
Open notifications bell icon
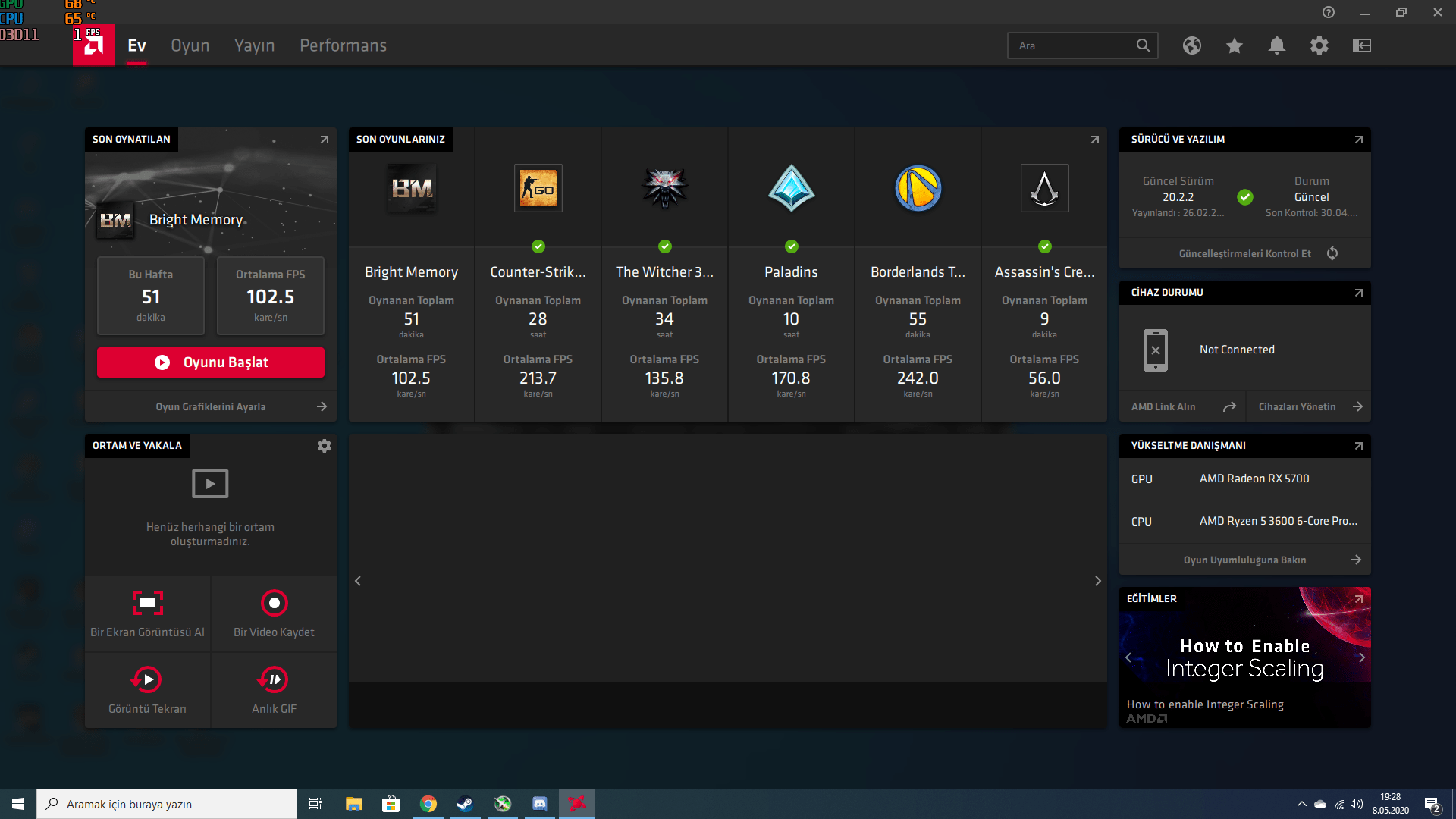(x=1276, y=45)
